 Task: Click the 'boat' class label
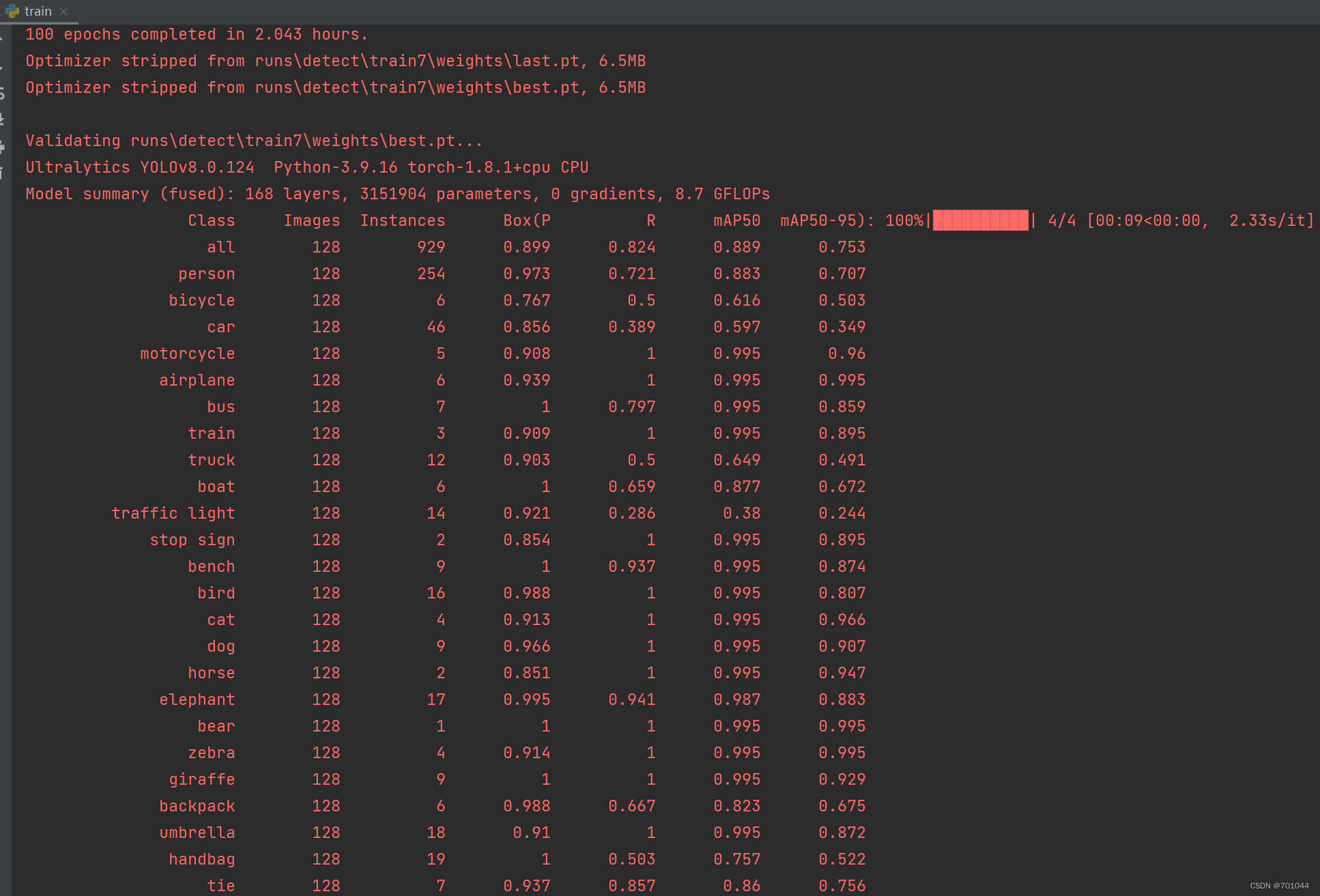[216, 487]
